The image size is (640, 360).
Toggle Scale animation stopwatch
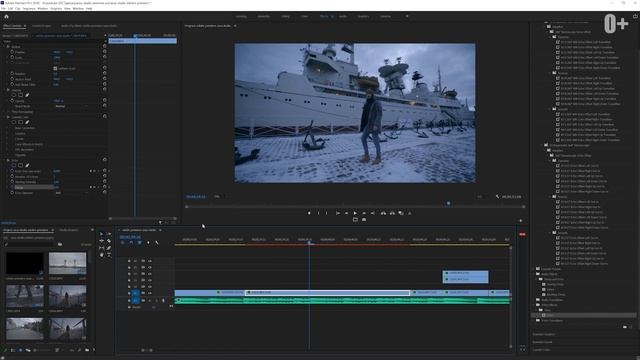click(12, 58)
